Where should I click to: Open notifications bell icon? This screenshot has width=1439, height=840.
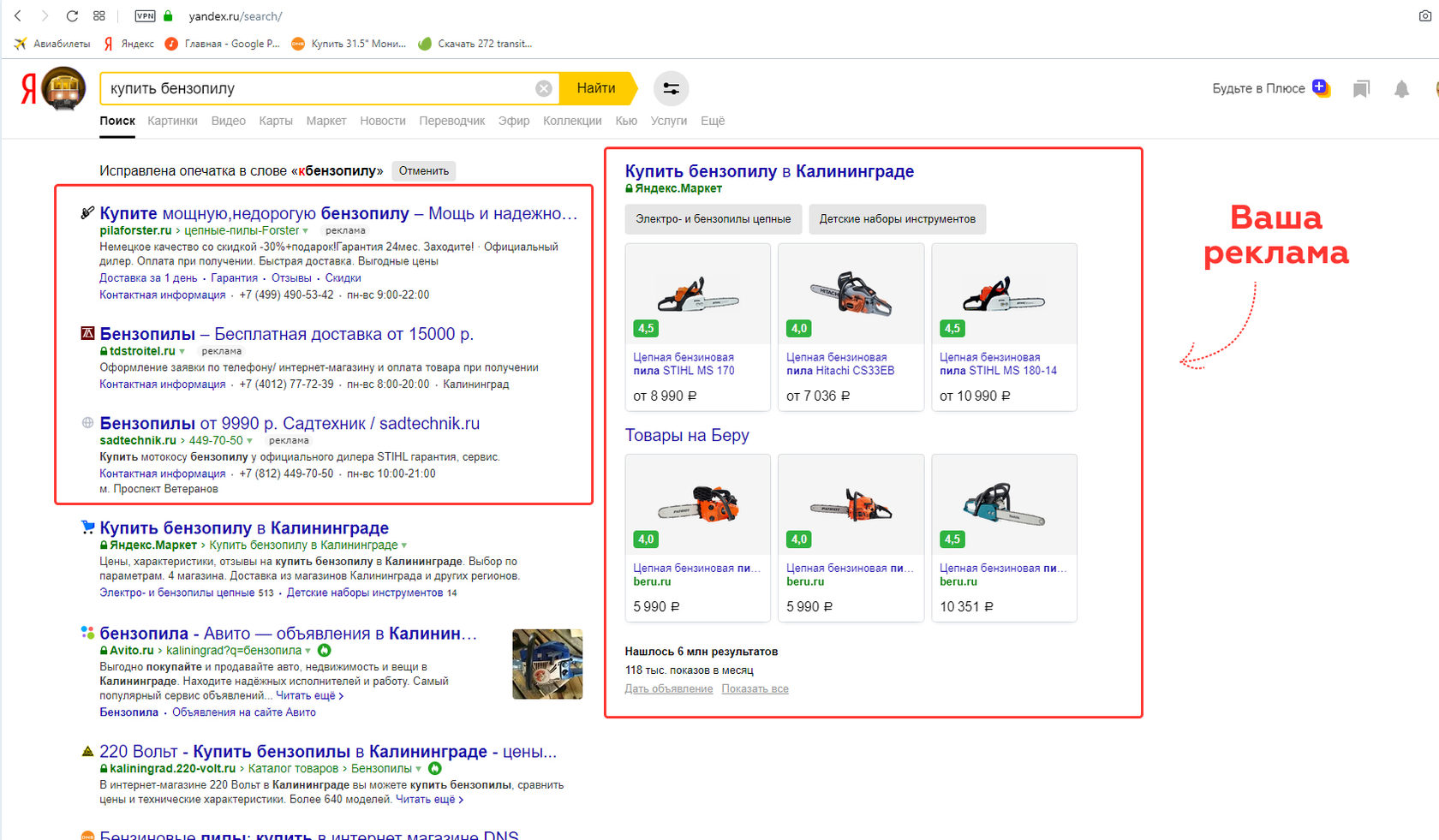1401,88
